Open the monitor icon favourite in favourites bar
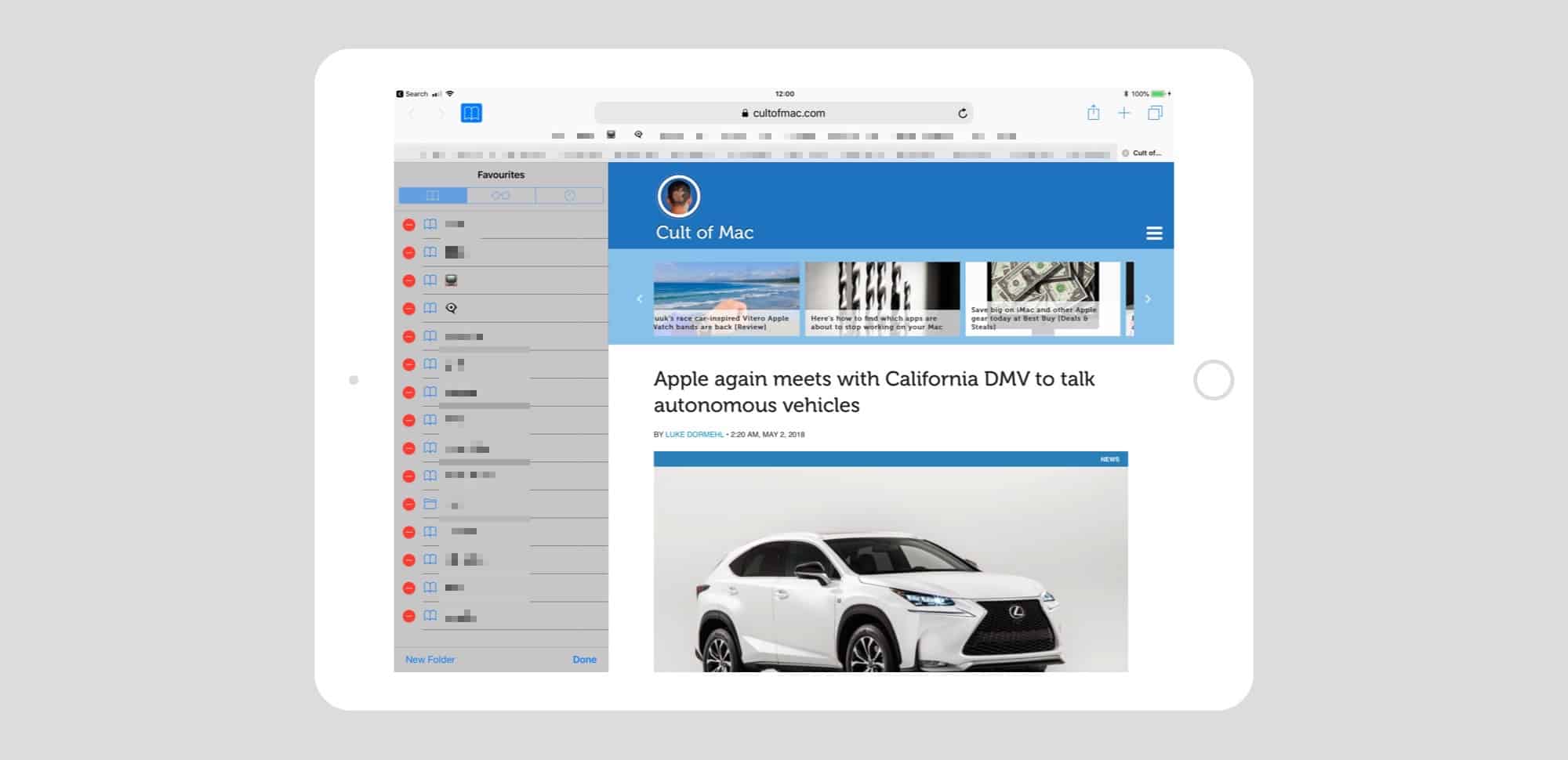Screen dimensions: 1568x760 pyautogui.click(x=611, y=135)
